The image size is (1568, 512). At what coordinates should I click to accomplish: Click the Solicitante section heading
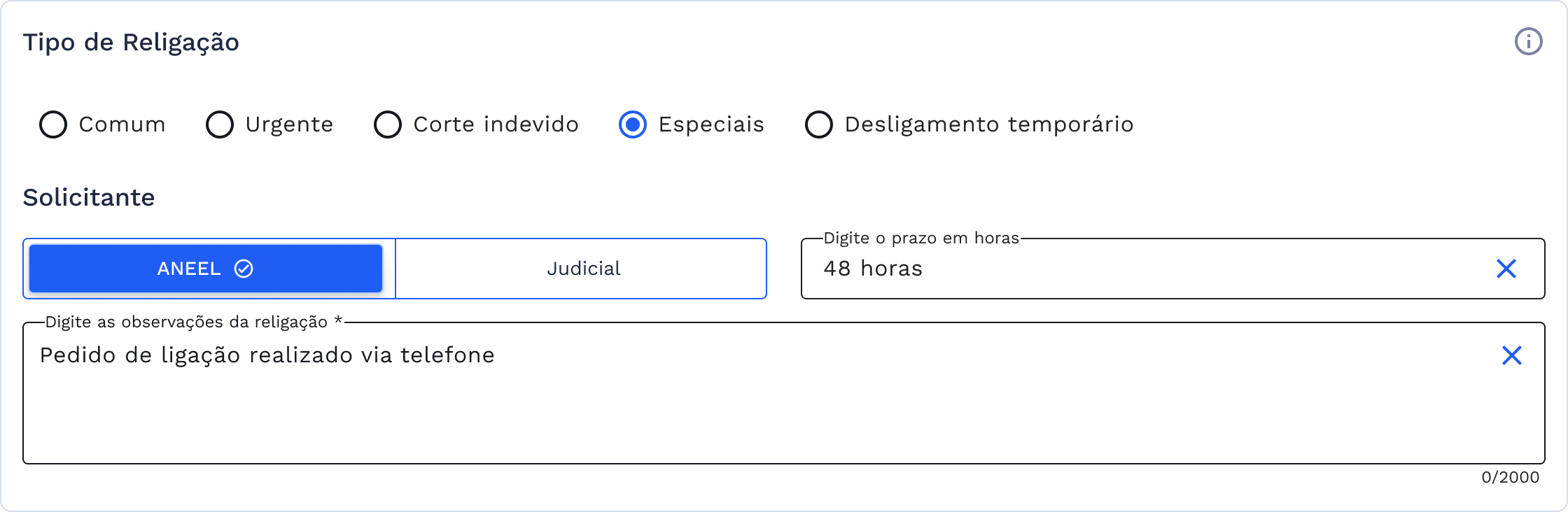pyautogui.click(x=88, y=197)
